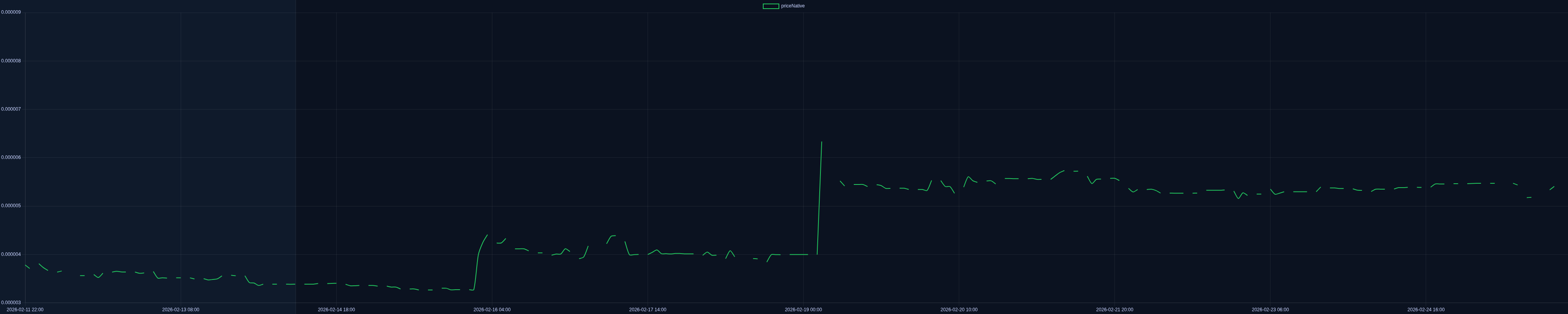Click the 0.000007 y-axis tick label
The image size is (1568, 314).
click(11, 109)
